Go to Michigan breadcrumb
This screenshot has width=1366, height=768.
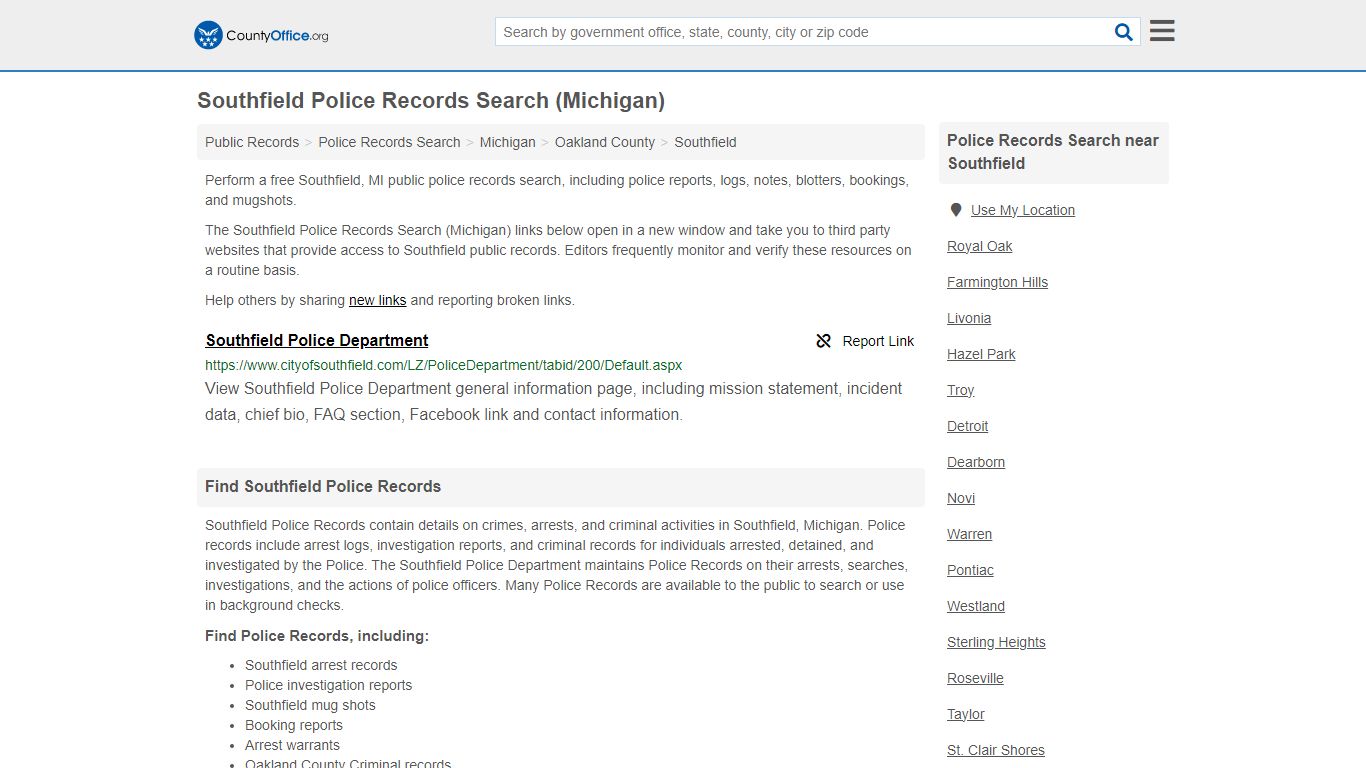507,142
